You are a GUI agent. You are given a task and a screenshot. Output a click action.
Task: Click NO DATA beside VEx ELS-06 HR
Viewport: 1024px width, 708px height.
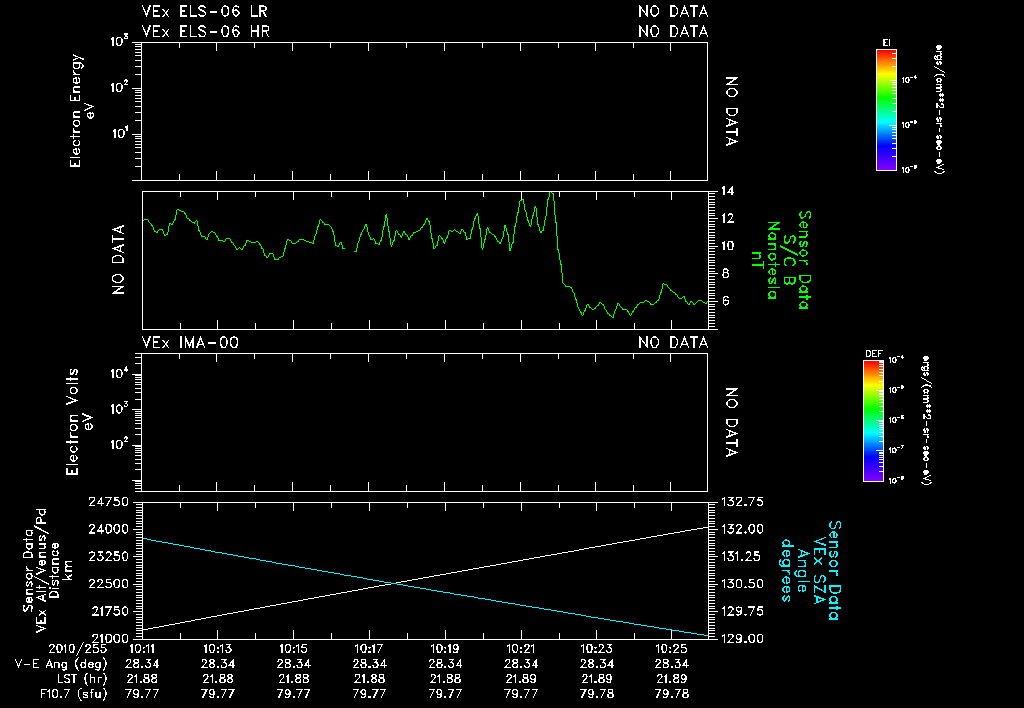tap(673, 31)
